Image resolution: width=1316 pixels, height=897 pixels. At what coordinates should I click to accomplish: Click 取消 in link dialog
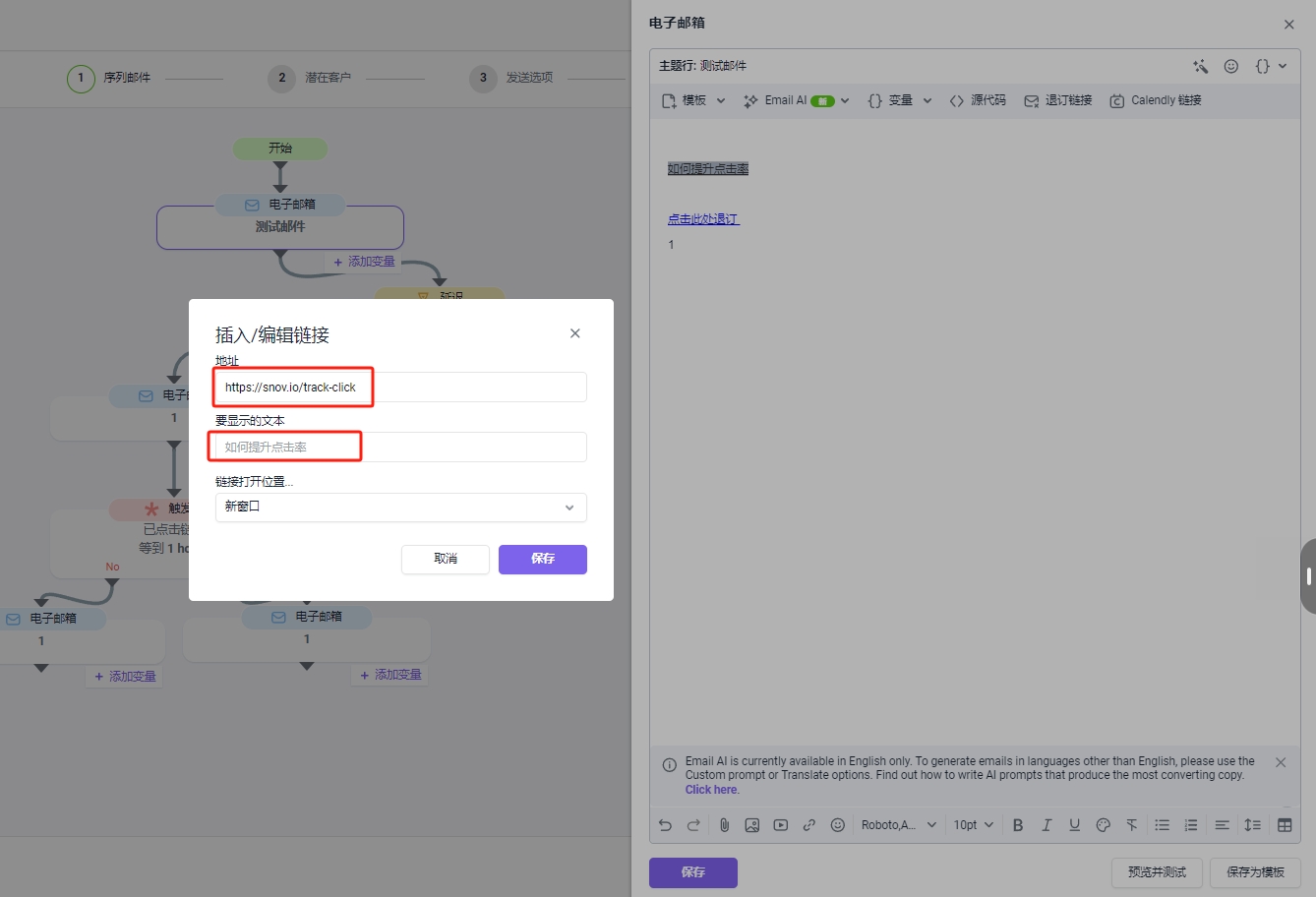(x=446, y=559)
